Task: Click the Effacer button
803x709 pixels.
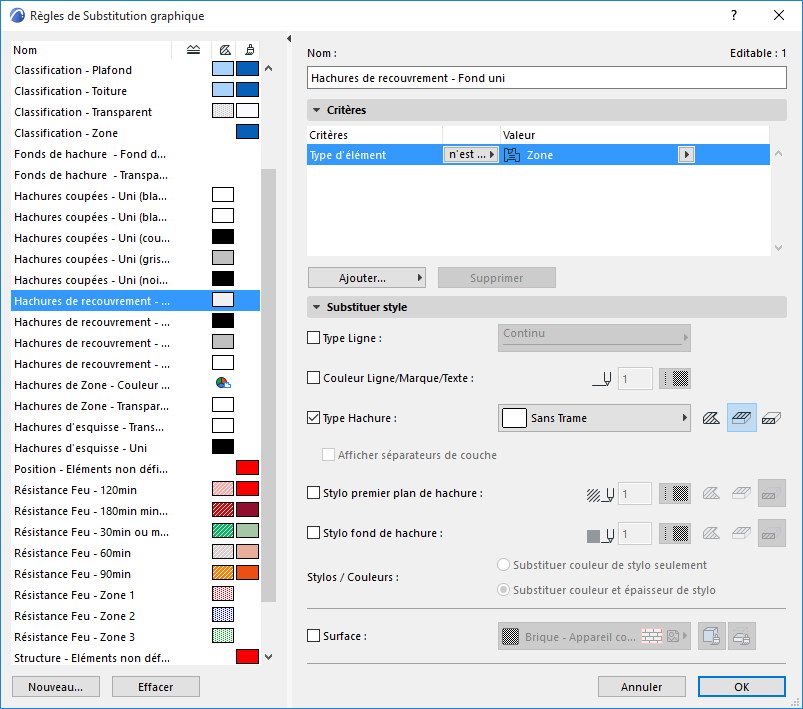Action: (x=156, y=686)
